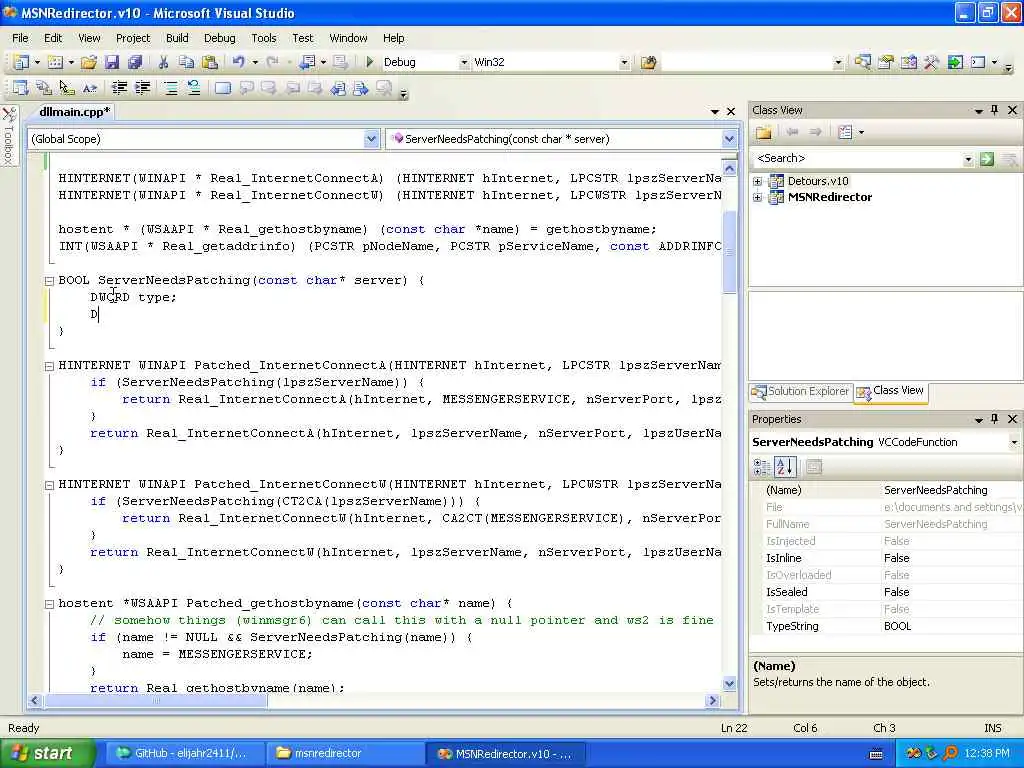
Task: Open Properties Window from the toolbar icon
Action: [886, 62]
